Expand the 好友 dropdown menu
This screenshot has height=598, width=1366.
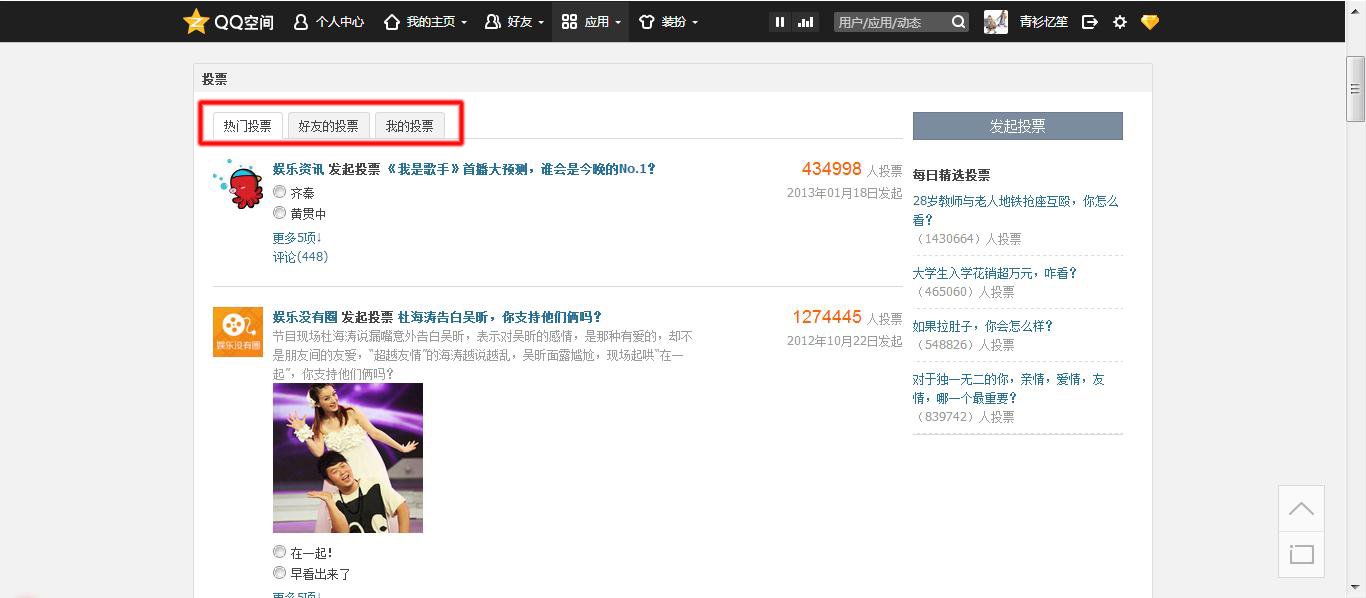pos(514,22)
